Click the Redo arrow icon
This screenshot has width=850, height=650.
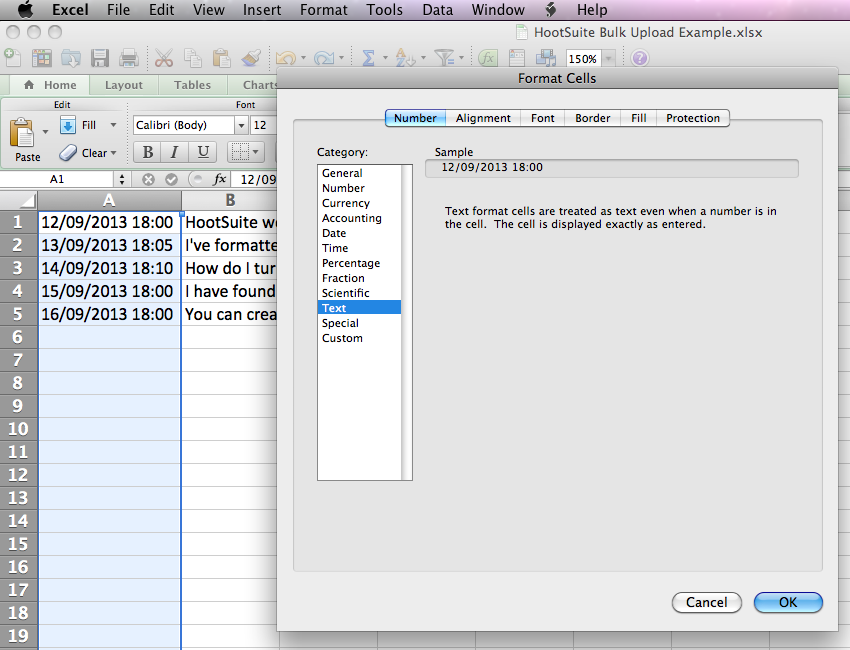pyautogui.click(x=324, y=57)
